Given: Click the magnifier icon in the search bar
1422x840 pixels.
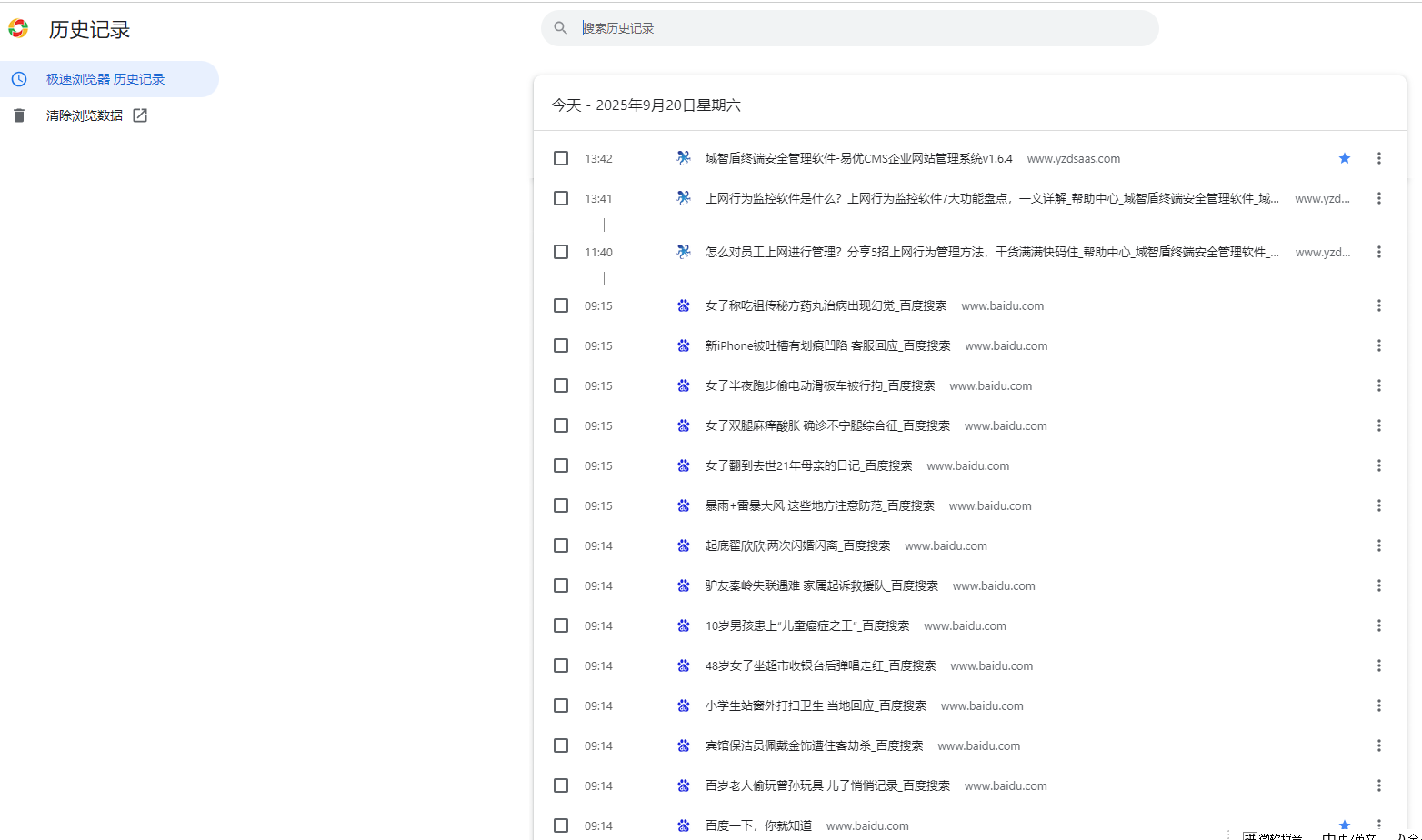Looking at the screenshot, I should pos(560,27).
